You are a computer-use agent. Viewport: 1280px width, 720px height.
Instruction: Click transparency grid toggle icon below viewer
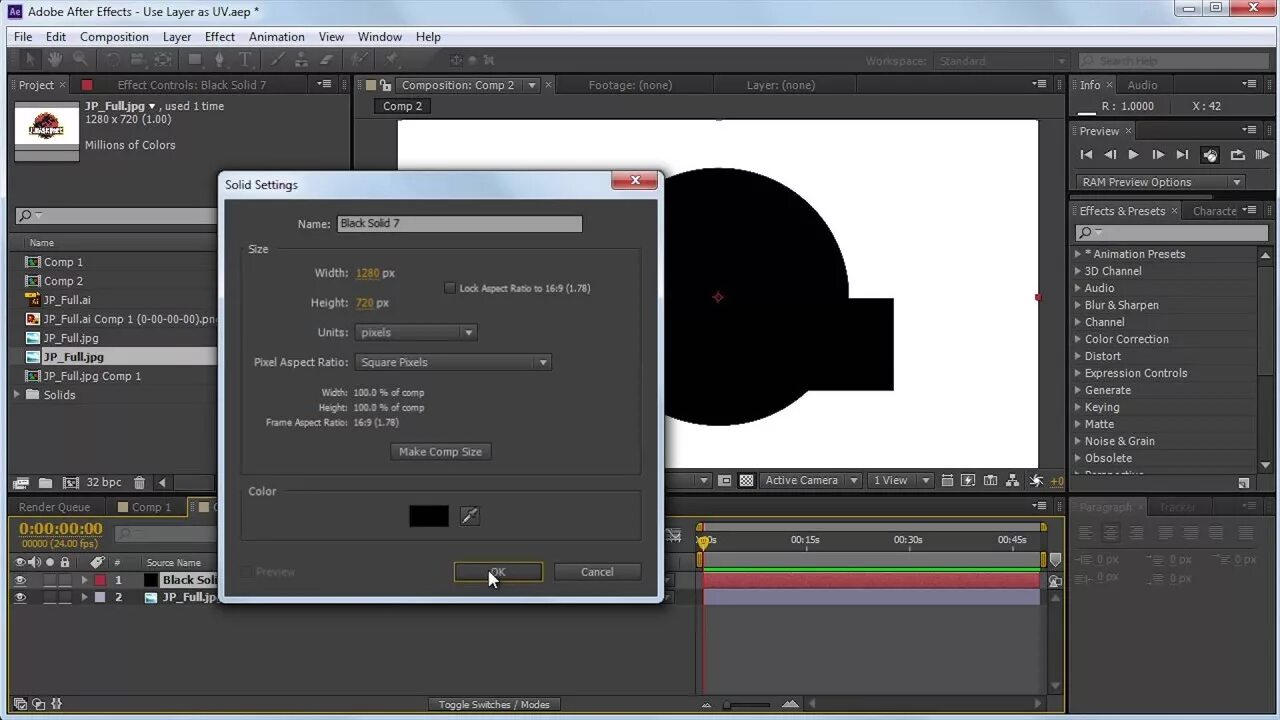[746, 480]
